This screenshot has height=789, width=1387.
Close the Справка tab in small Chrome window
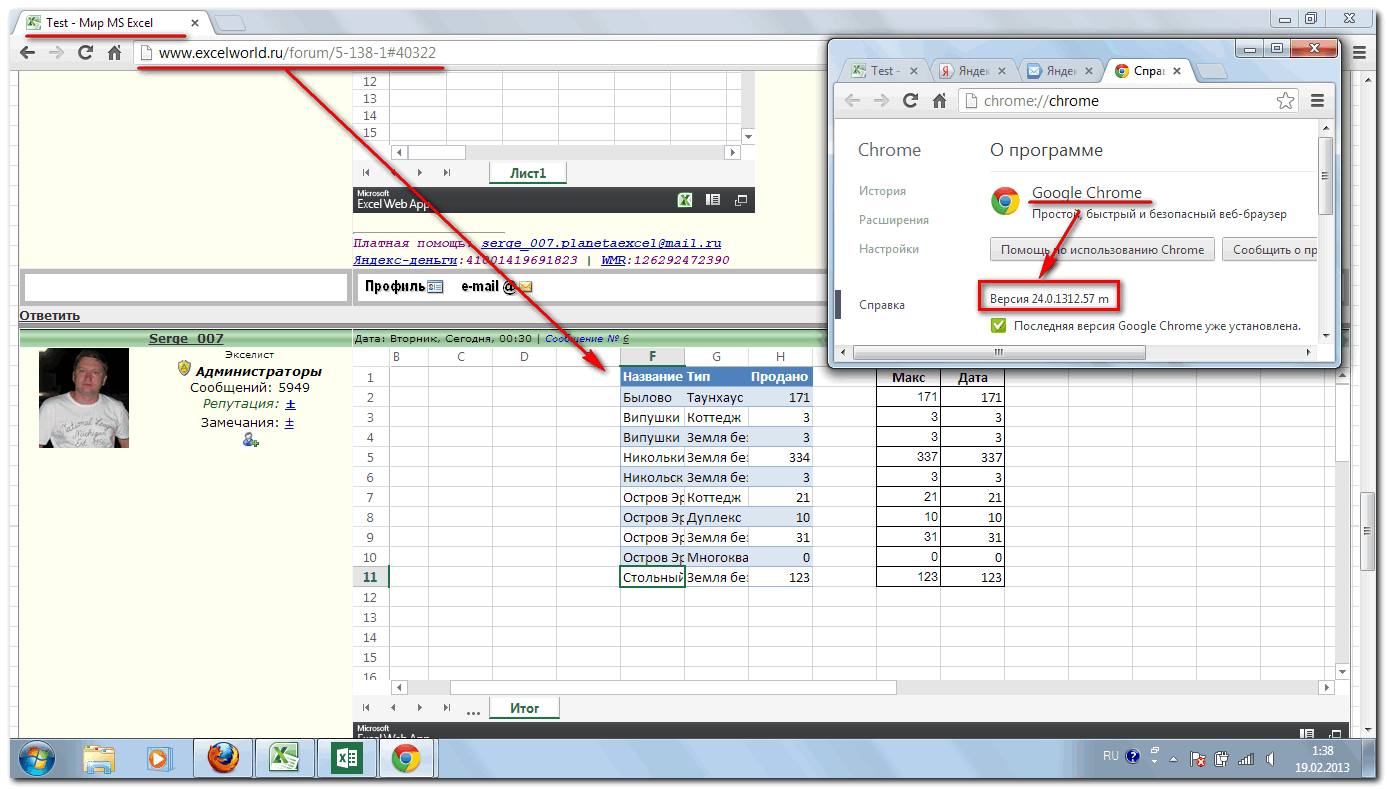click(x=1177, y=71)
